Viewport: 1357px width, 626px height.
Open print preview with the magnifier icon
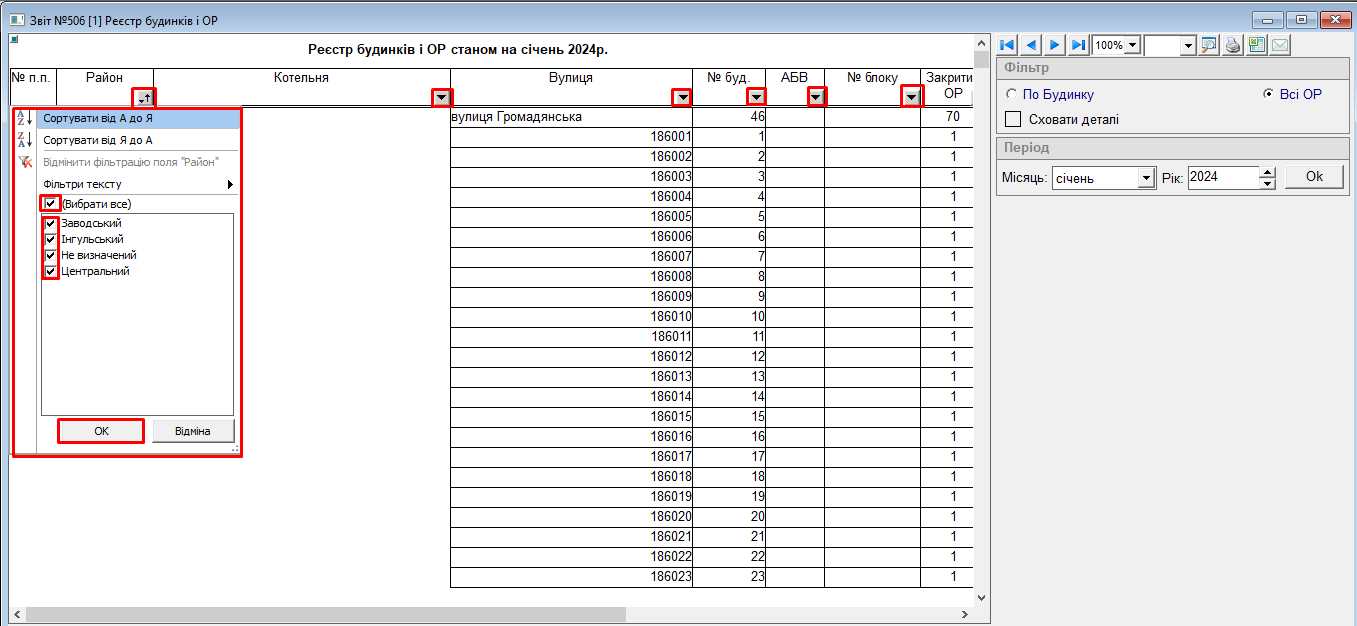coord(1209,45)
